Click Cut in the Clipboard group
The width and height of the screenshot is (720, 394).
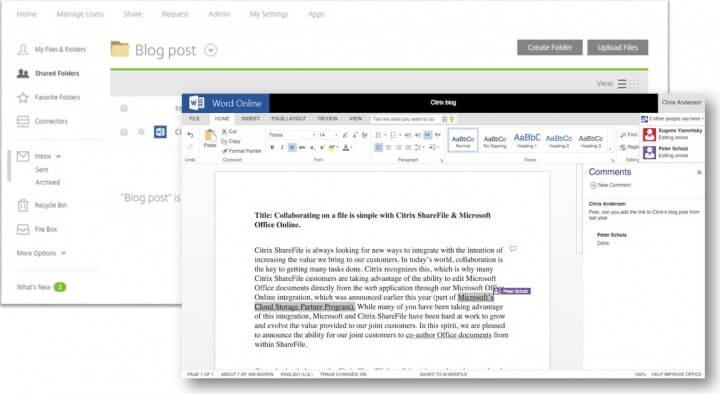point(229,131)
